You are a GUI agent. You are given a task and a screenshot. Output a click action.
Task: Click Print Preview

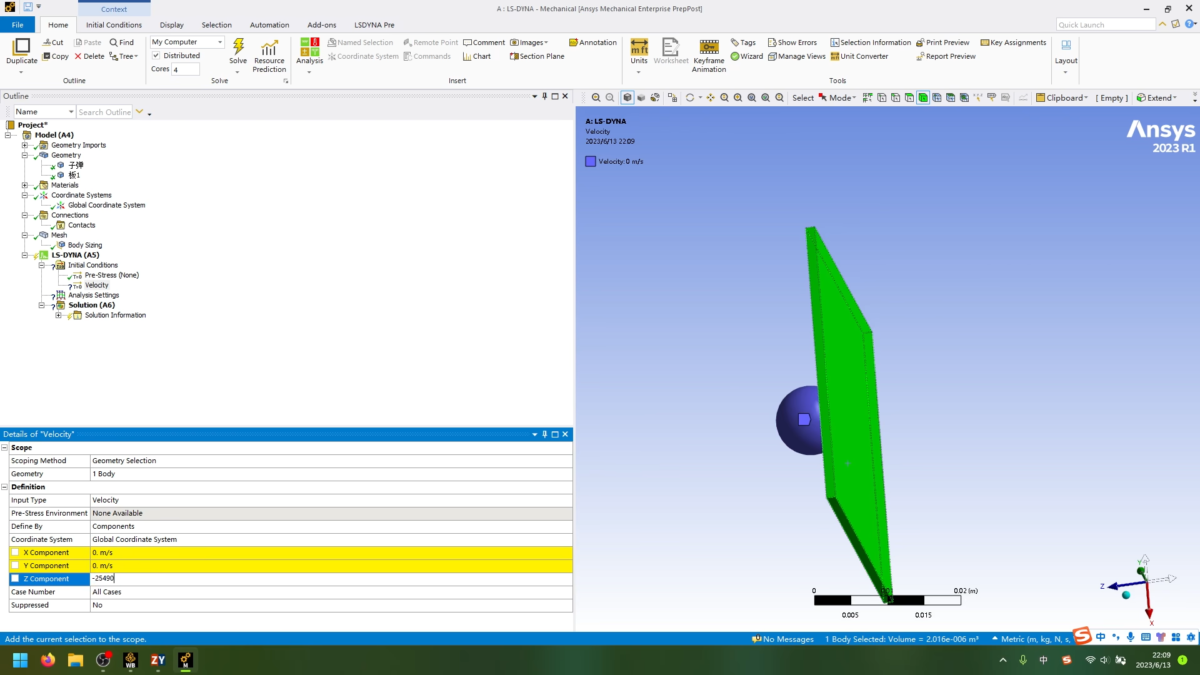942,42
